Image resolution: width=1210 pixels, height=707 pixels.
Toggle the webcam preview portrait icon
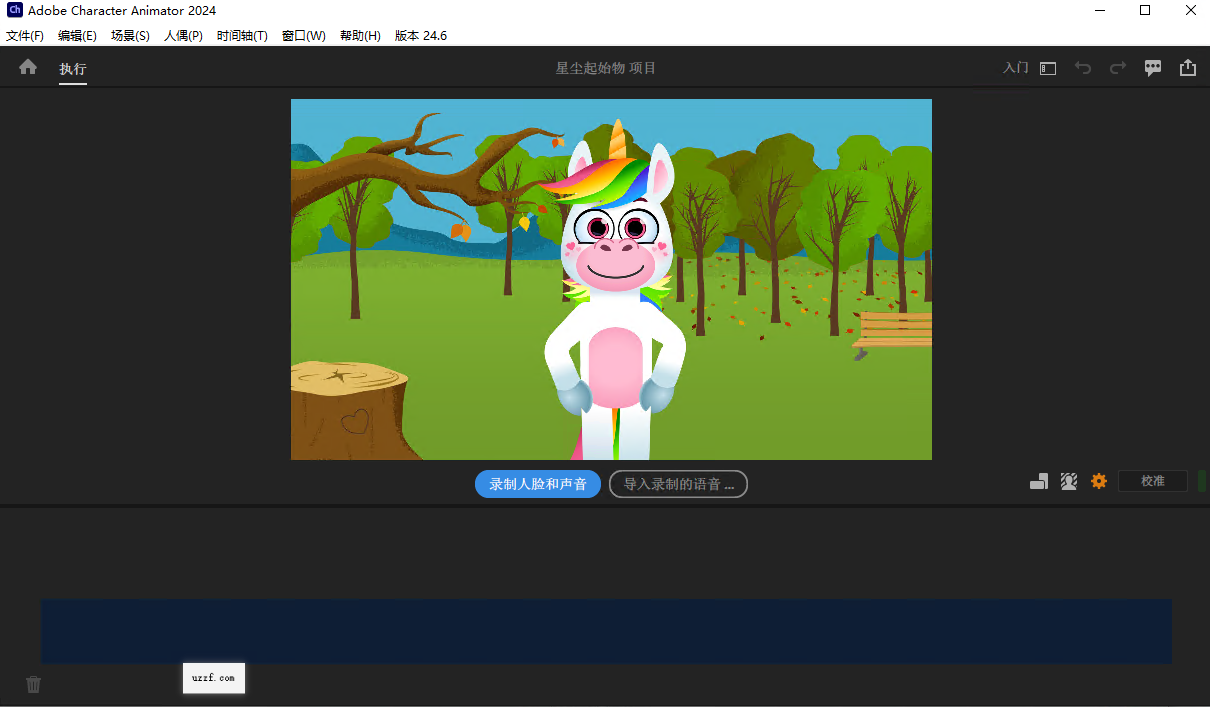pos(1068,481)
